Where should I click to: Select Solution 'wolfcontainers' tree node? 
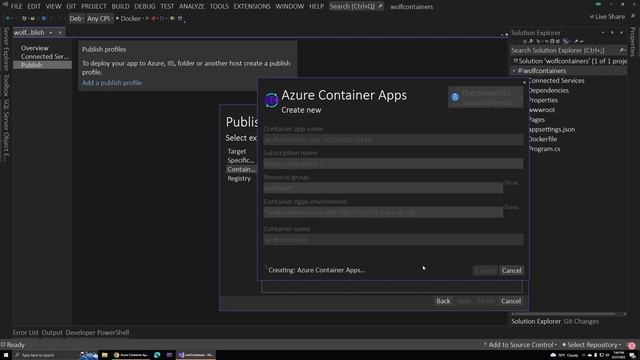pos(570,61)
